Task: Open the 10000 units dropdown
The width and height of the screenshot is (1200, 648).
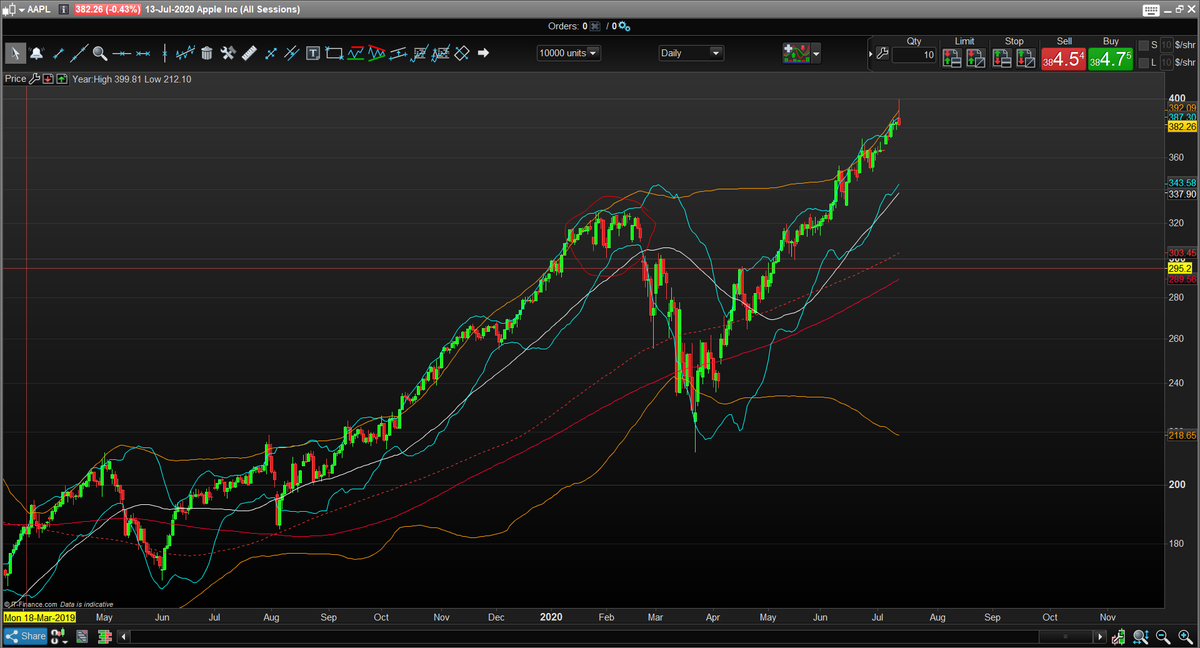Action: tap(569, 53)
